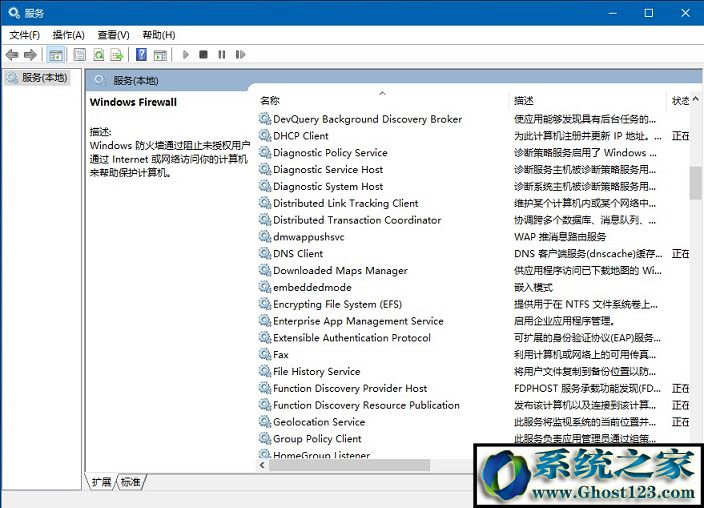Select File History Service row
The image size is (704, 508).
click(x=317, y=371)
